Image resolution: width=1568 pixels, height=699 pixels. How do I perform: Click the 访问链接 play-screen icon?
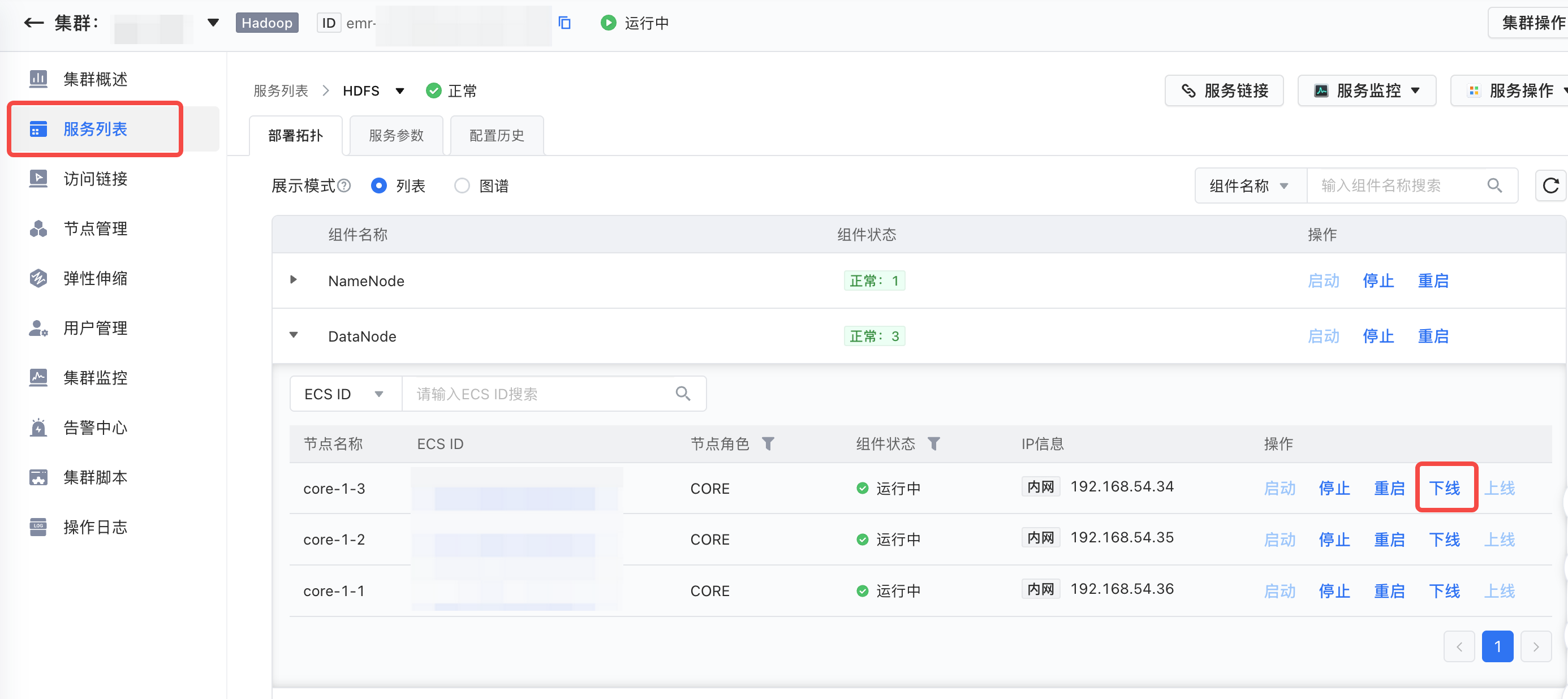pos(38,179)
